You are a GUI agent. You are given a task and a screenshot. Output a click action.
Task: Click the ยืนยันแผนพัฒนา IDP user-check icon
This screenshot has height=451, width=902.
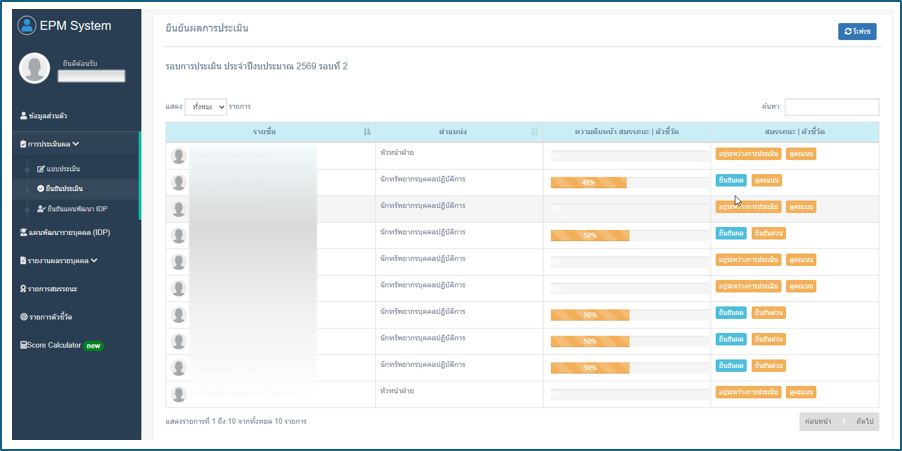(41, 209)
